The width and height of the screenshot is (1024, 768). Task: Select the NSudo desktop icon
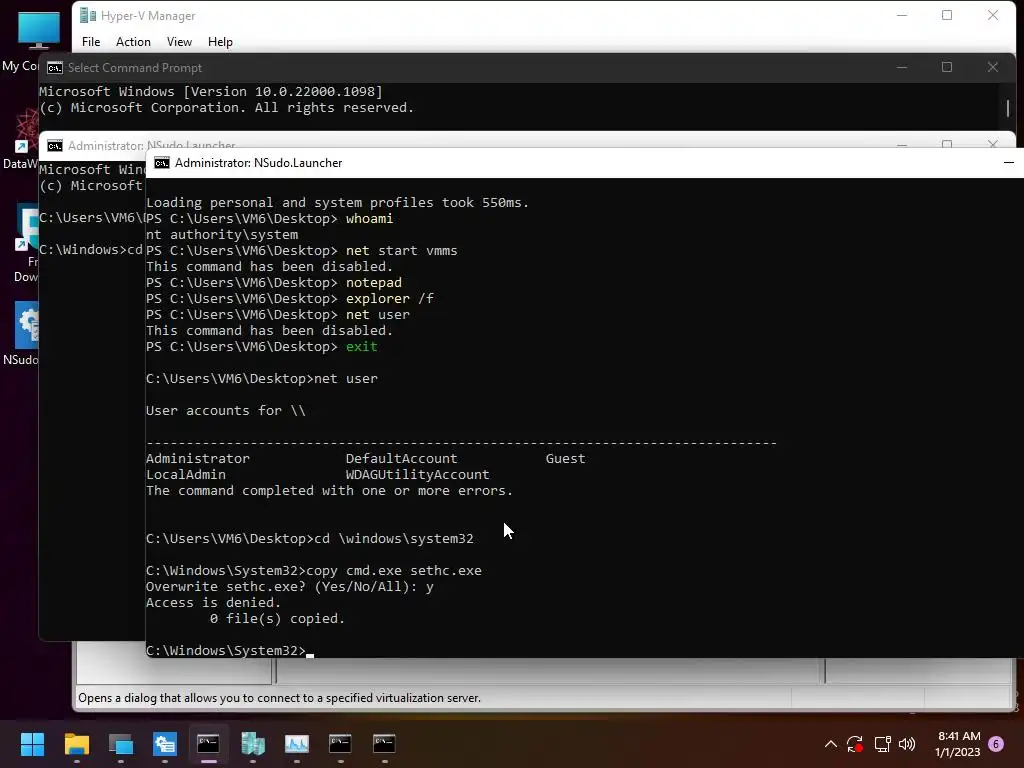22,333
